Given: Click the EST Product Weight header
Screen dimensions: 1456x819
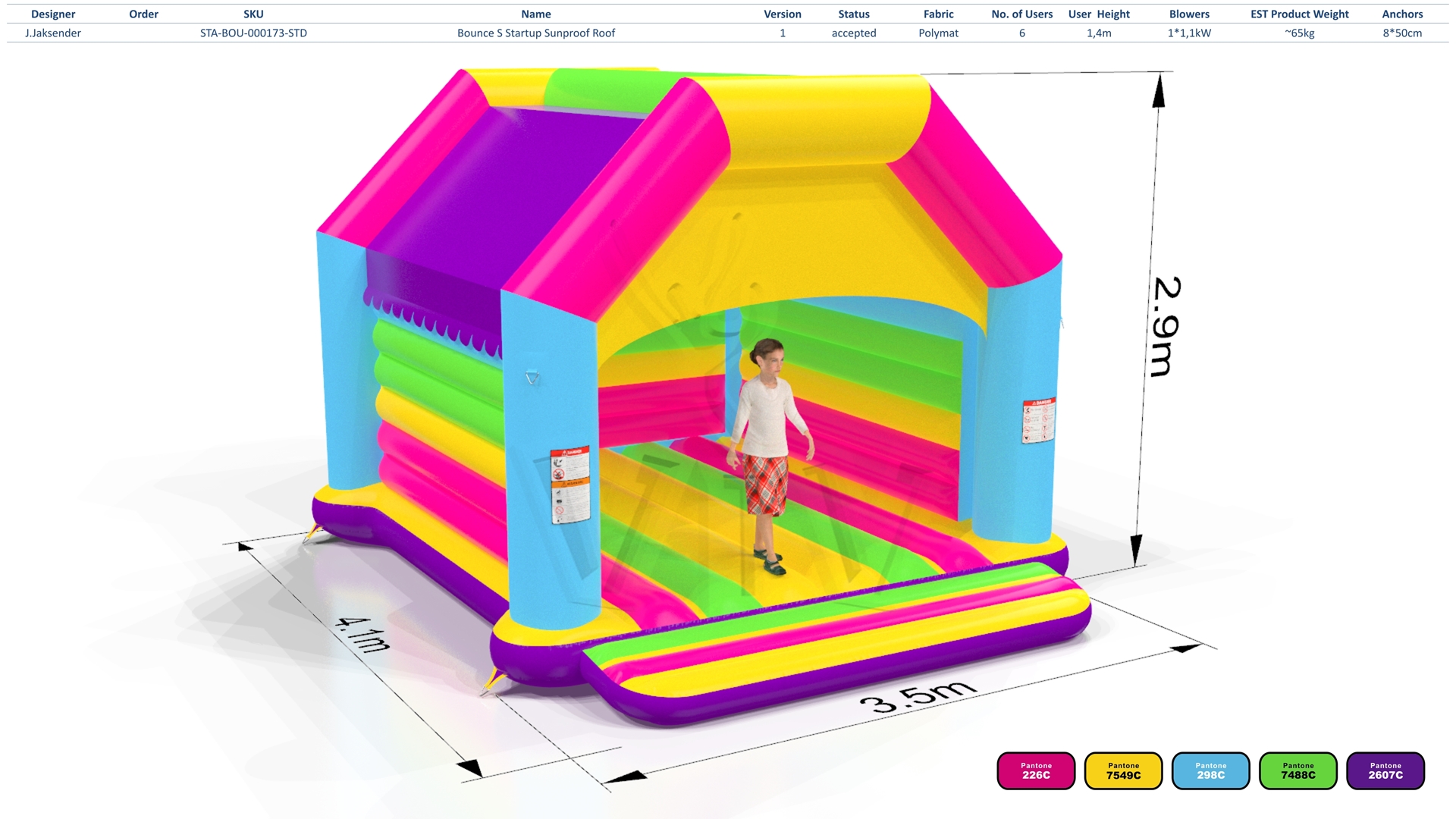Looking at the screenshot, I should 1300,14.
